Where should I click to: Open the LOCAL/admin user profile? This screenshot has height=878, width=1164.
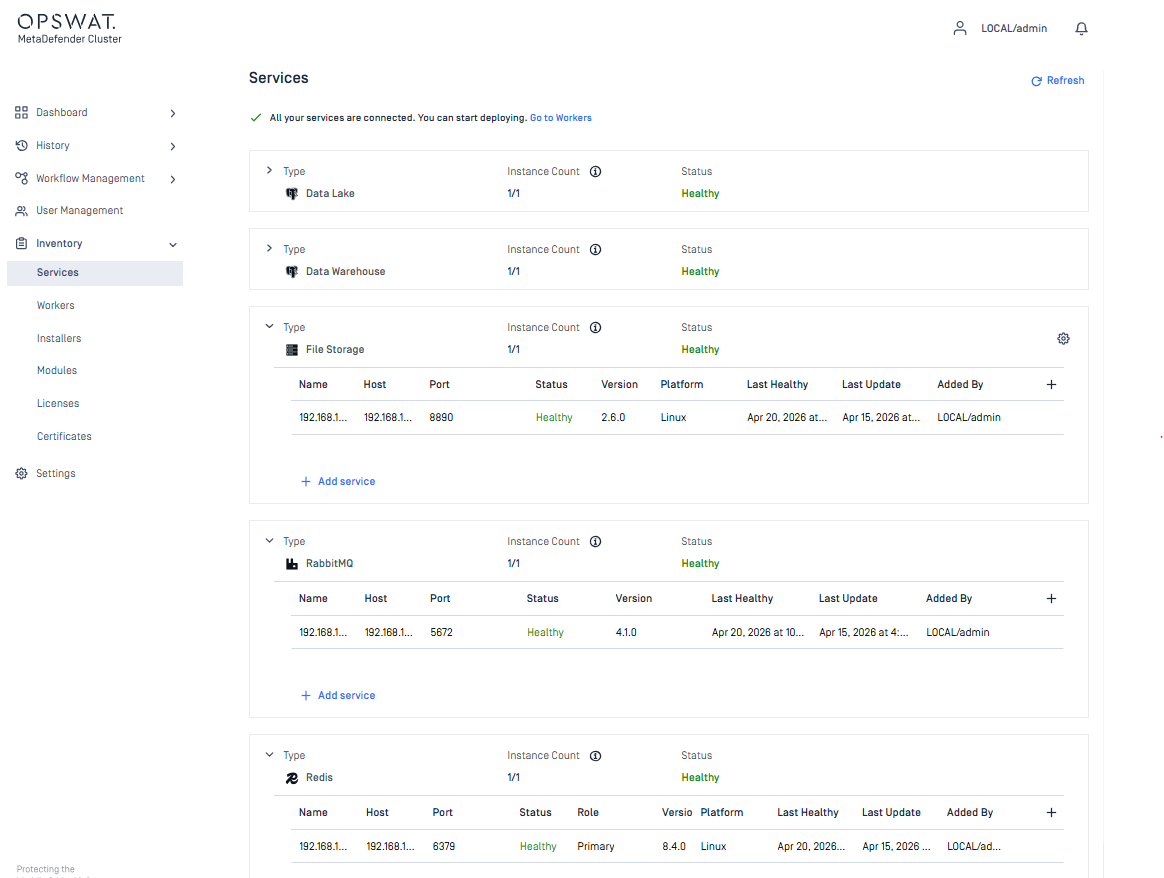tap(1001, 29)
